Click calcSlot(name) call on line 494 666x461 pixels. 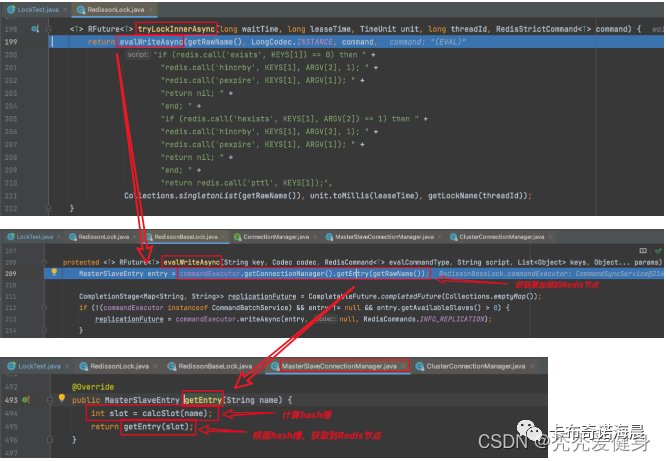pos(175,413)
